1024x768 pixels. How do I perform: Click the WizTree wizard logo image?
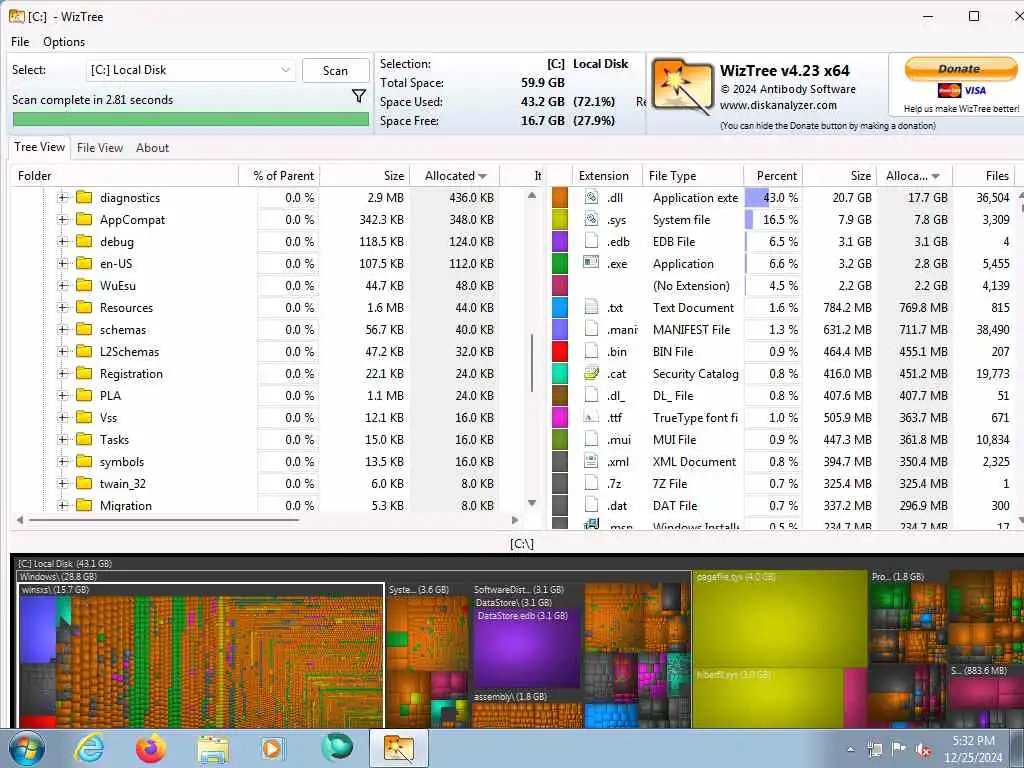click(682, 87)
